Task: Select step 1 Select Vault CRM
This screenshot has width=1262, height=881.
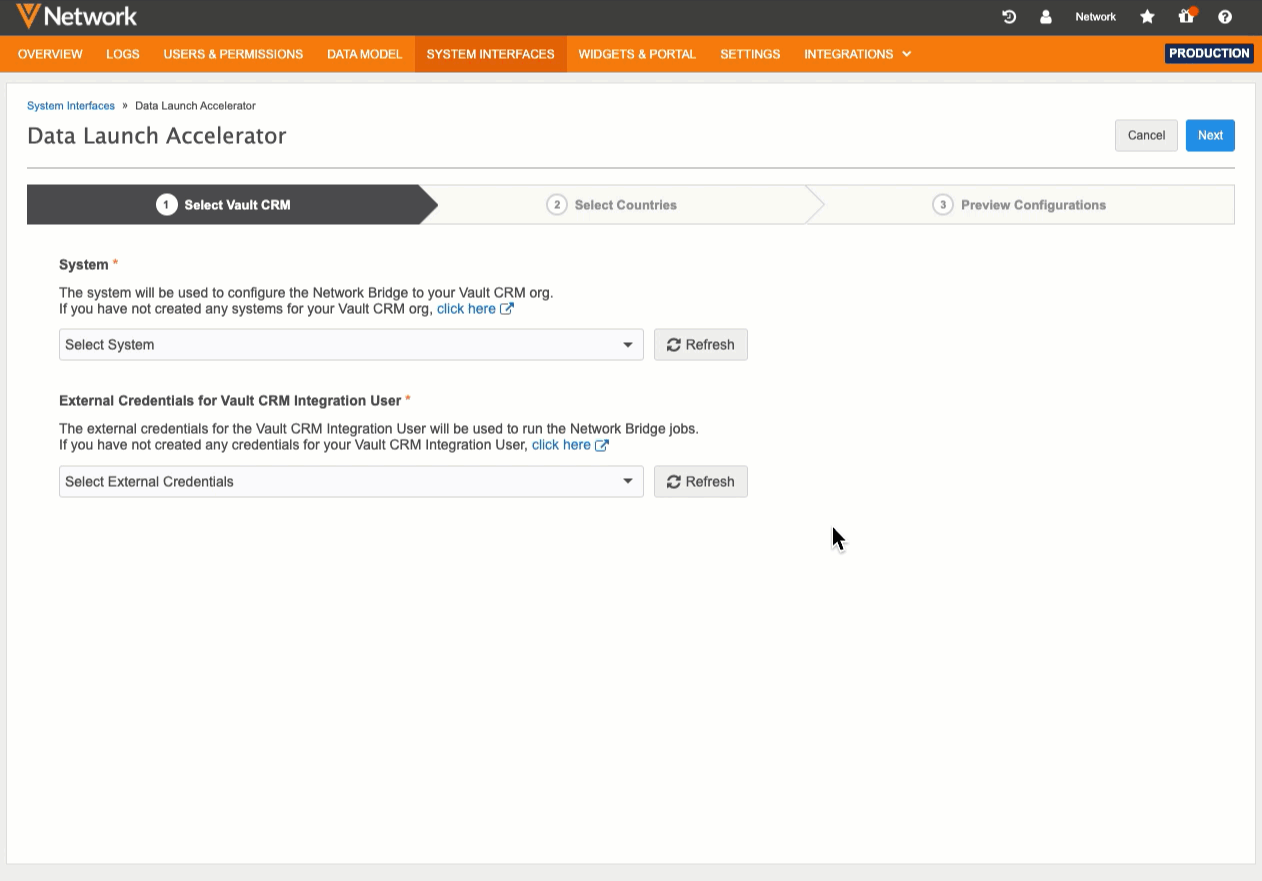Action: point(232,205)
